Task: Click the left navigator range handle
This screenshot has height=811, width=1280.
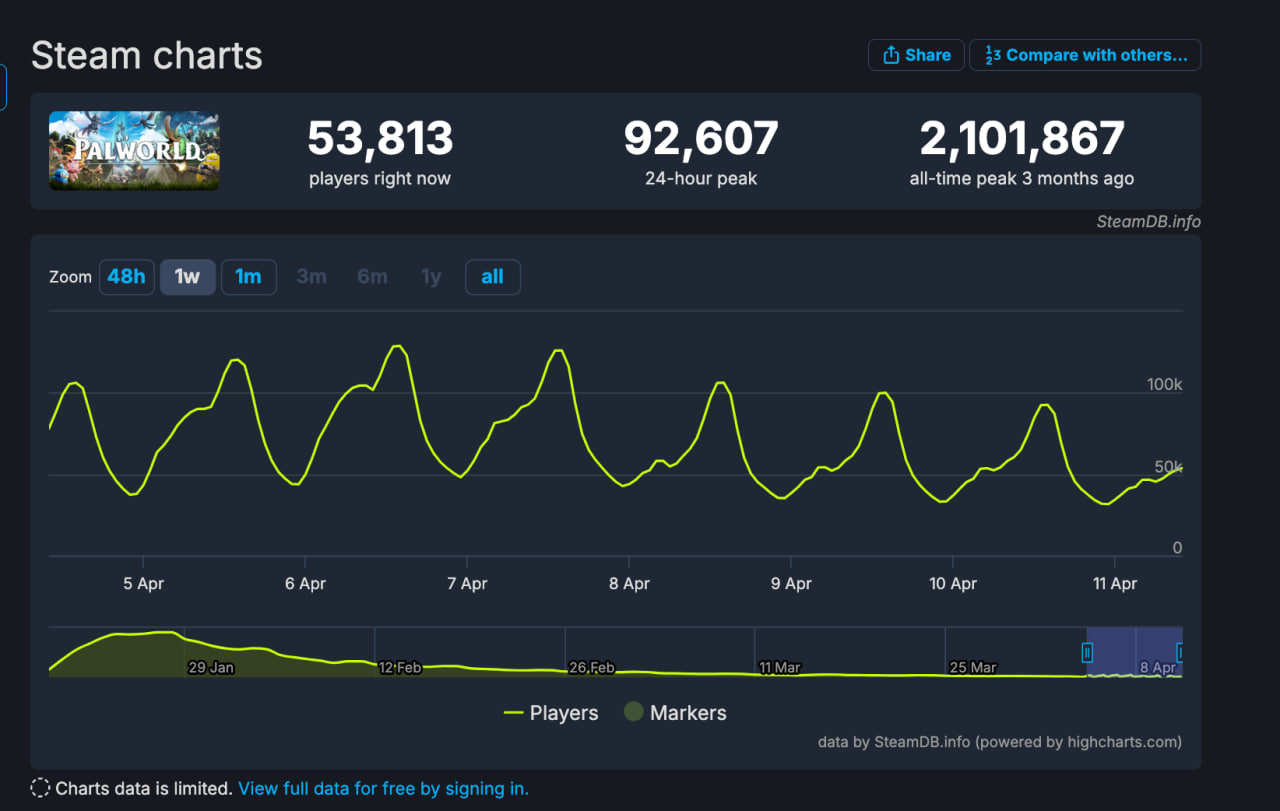Action: tap(1087, 653)
